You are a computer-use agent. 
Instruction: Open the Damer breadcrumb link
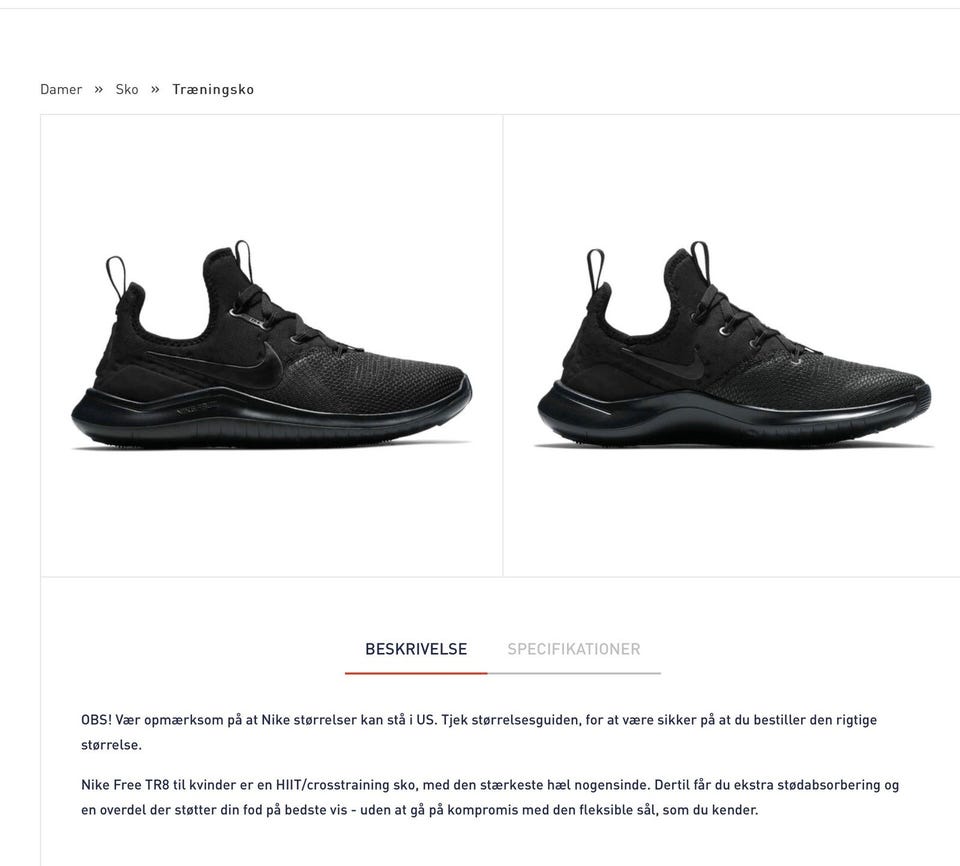coord(61,89)
